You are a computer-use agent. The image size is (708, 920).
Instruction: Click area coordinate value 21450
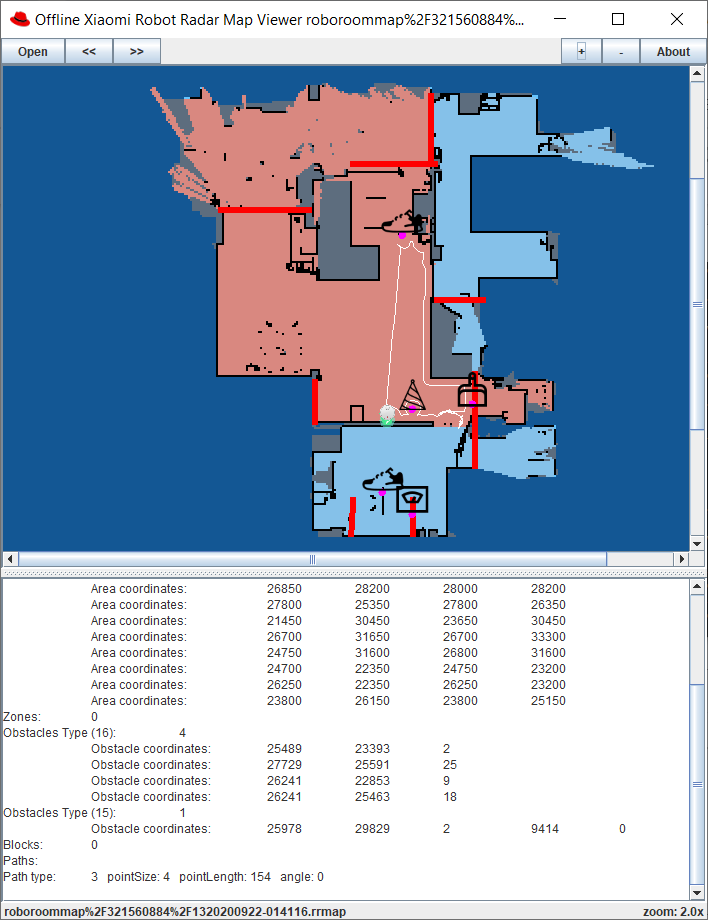coord(284,621)
